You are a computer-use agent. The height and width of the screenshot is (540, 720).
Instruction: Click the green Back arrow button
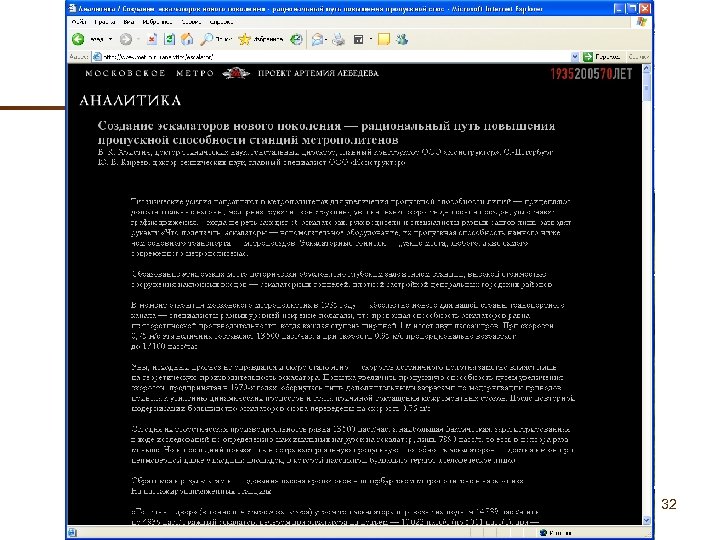coord(79,39)
